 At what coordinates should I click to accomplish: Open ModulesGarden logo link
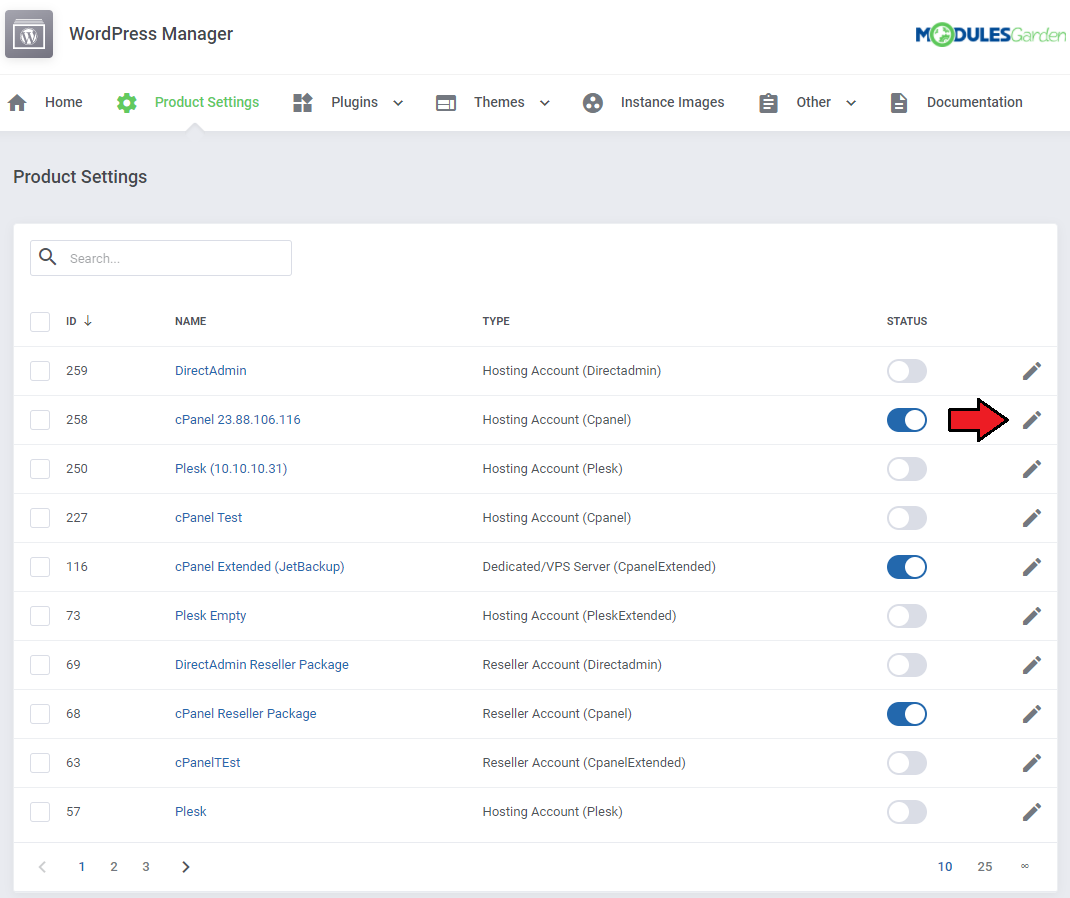coord(990,34)
